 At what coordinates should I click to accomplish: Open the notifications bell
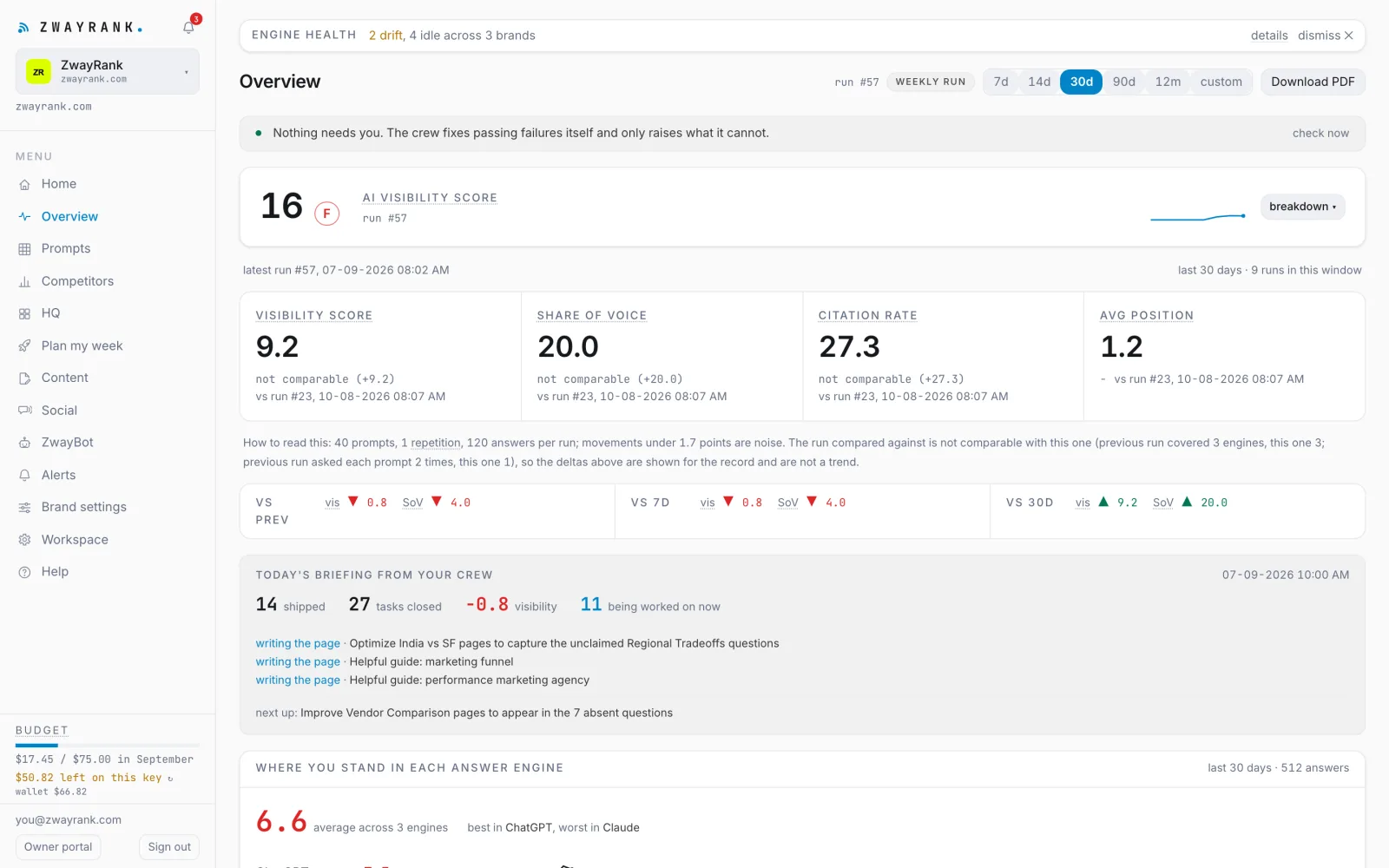(188, 28)
